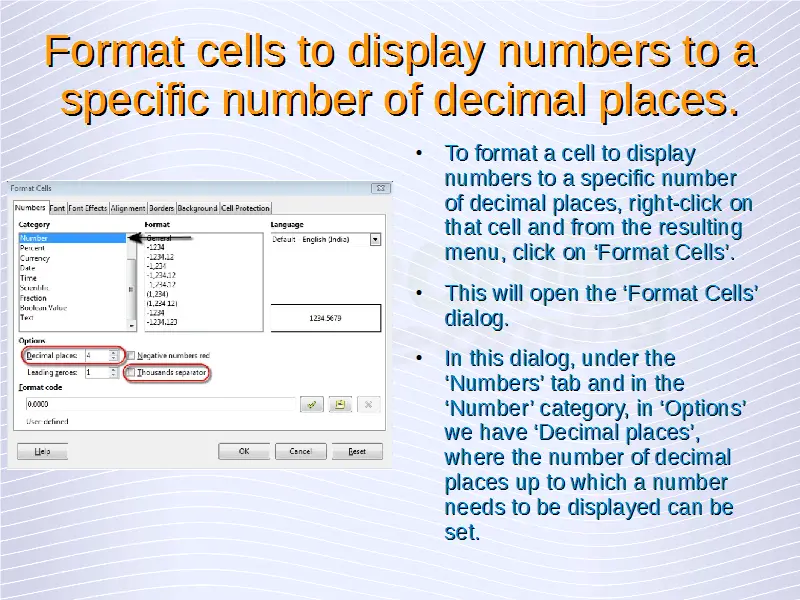Open Help from the dialog
The width and height of the screenshot is (800, 600).
(x=42, y=451)
